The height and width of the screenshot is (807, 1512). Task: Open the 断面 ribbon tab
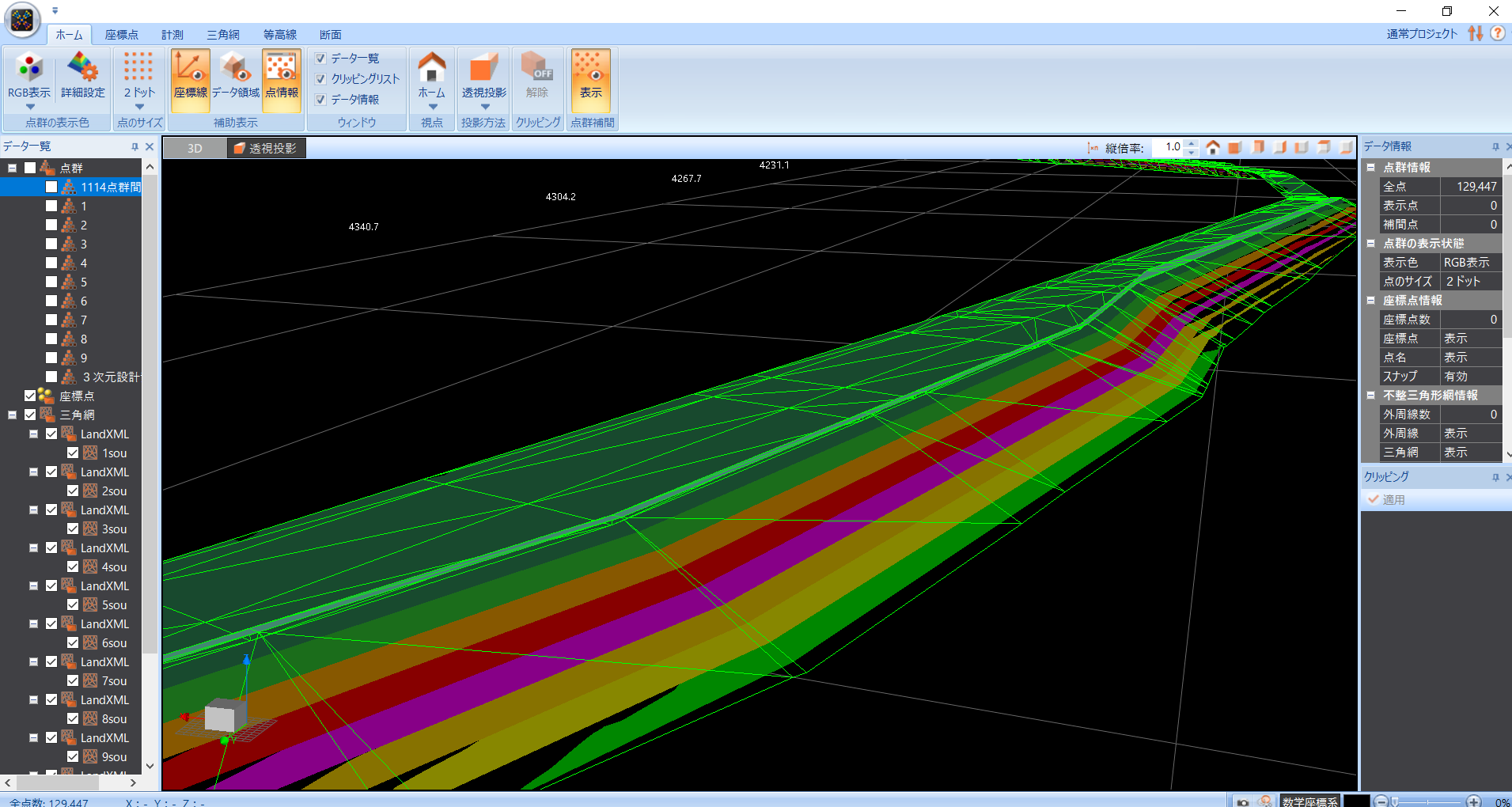331,35
